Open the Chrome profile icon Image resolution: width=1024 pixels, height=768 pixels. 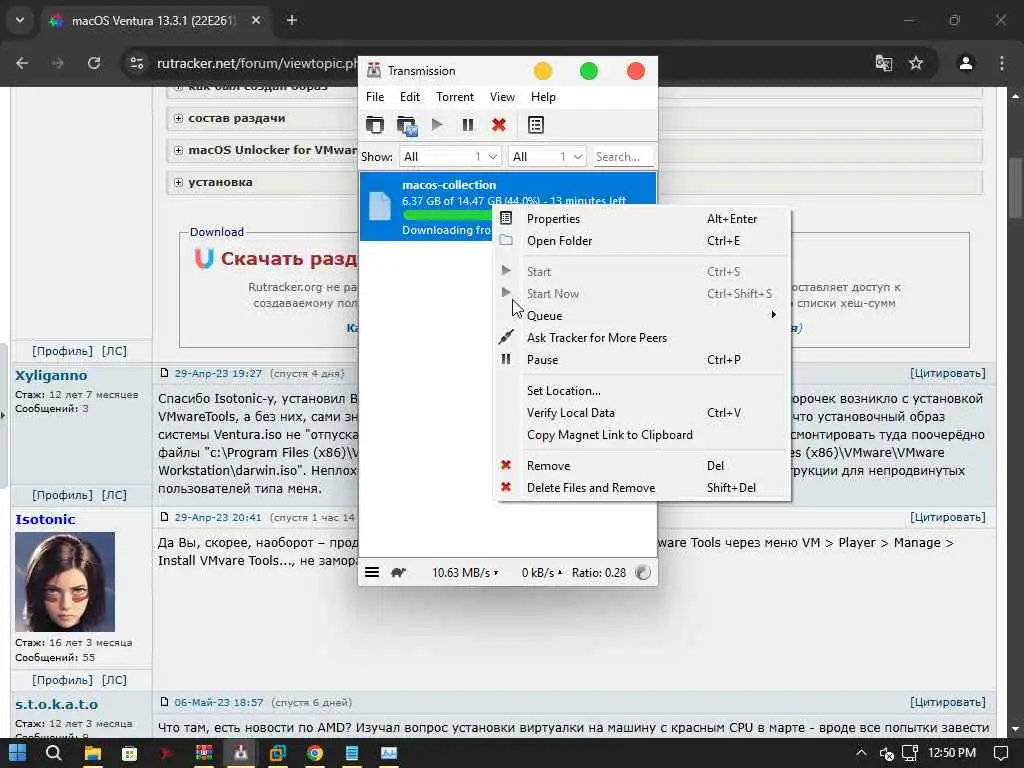tap(966, 63)
